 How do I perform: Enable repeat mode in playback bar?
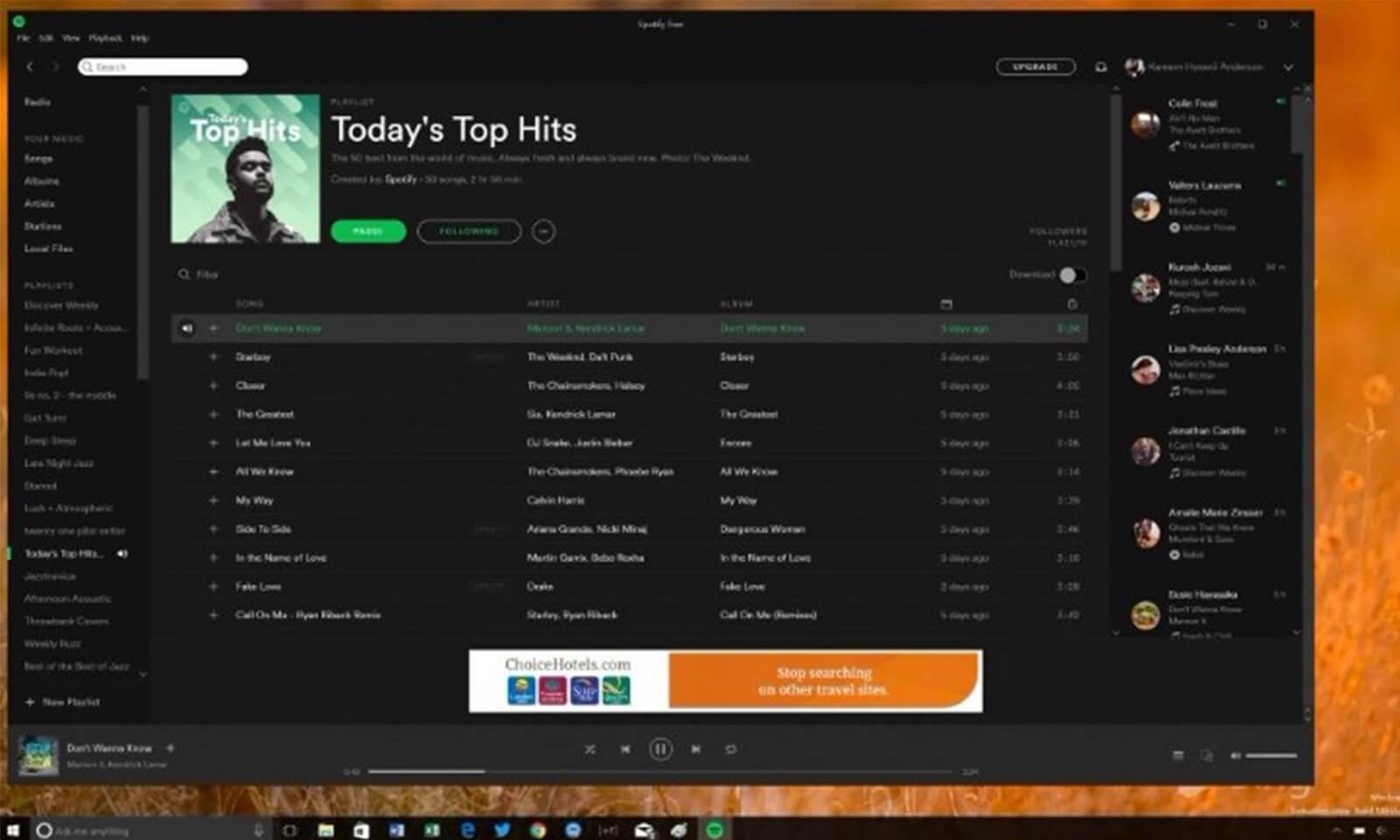(732, 749)
